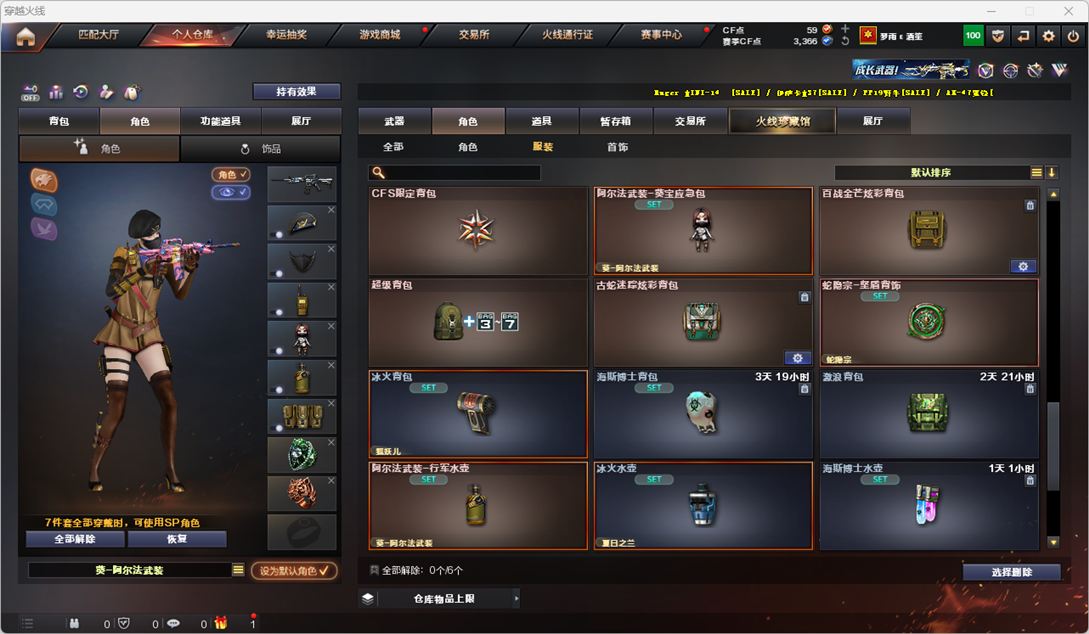Switch to the 火线珍藏馆 tab
1089x634 pixels.
pos(782,121)
